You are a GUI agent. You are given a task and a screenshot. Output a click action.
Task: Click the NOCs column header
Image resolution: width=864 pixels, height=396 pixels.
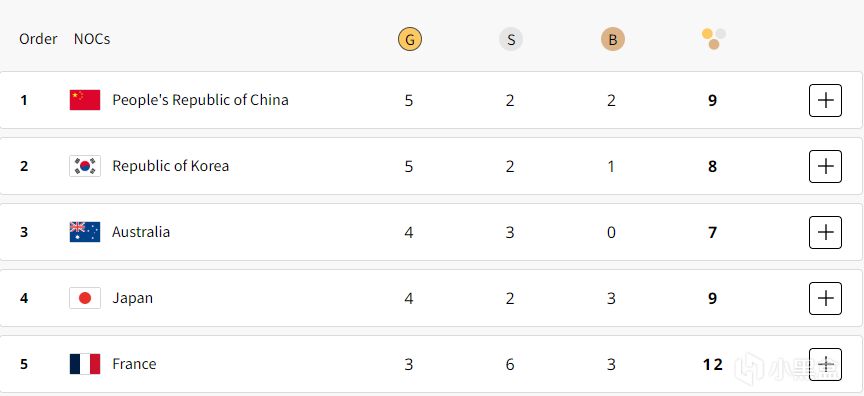(91, 39)
